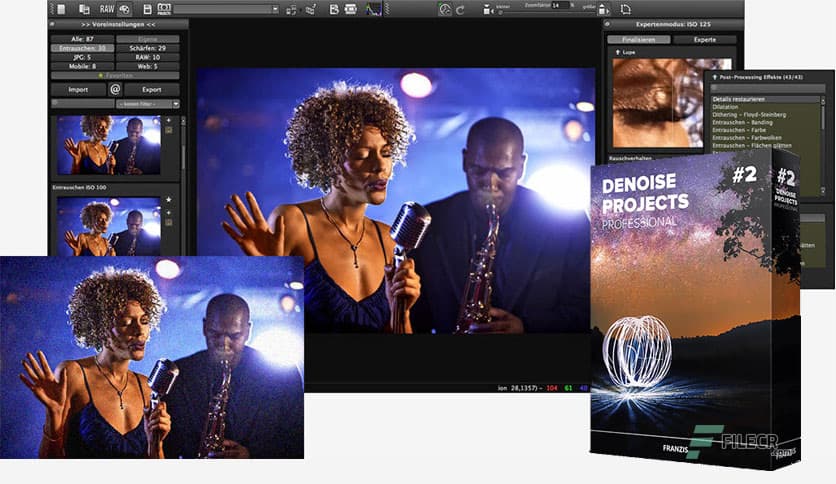Viewport: 836px width, 484px height.
Task: Click the crop/rotate icon in toolbar
Action: pos(625,9)
